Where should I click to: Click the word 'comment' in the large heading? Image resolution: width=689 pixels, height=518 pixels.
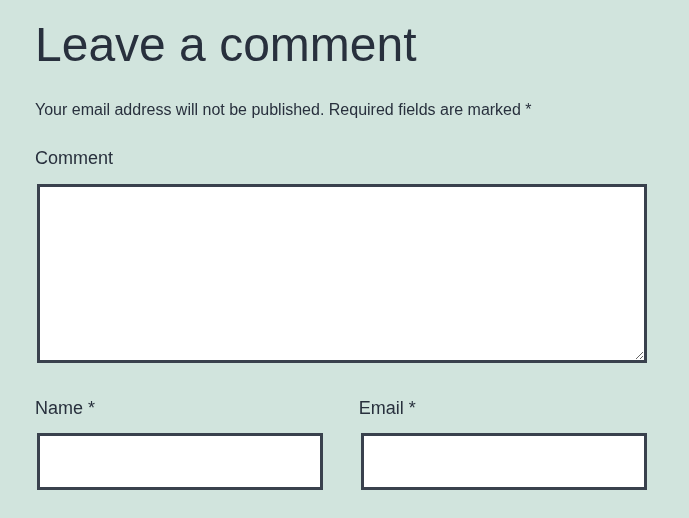tap(318, 46)
